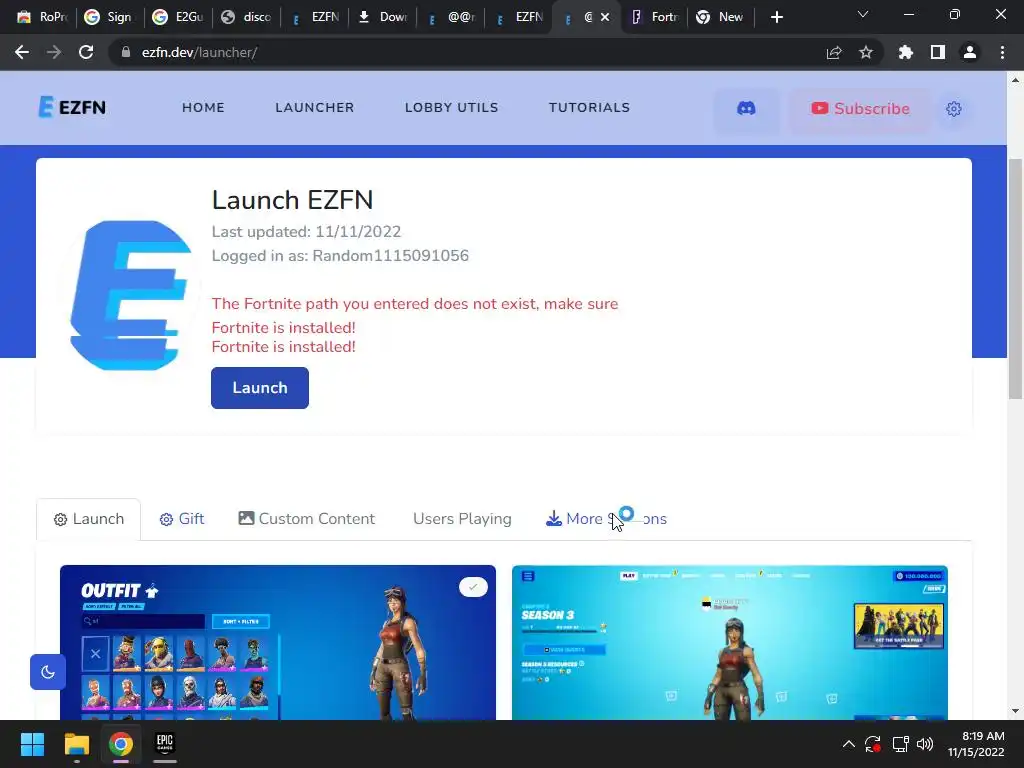Open the TUTORIALS nav item

tap(589, 108)
